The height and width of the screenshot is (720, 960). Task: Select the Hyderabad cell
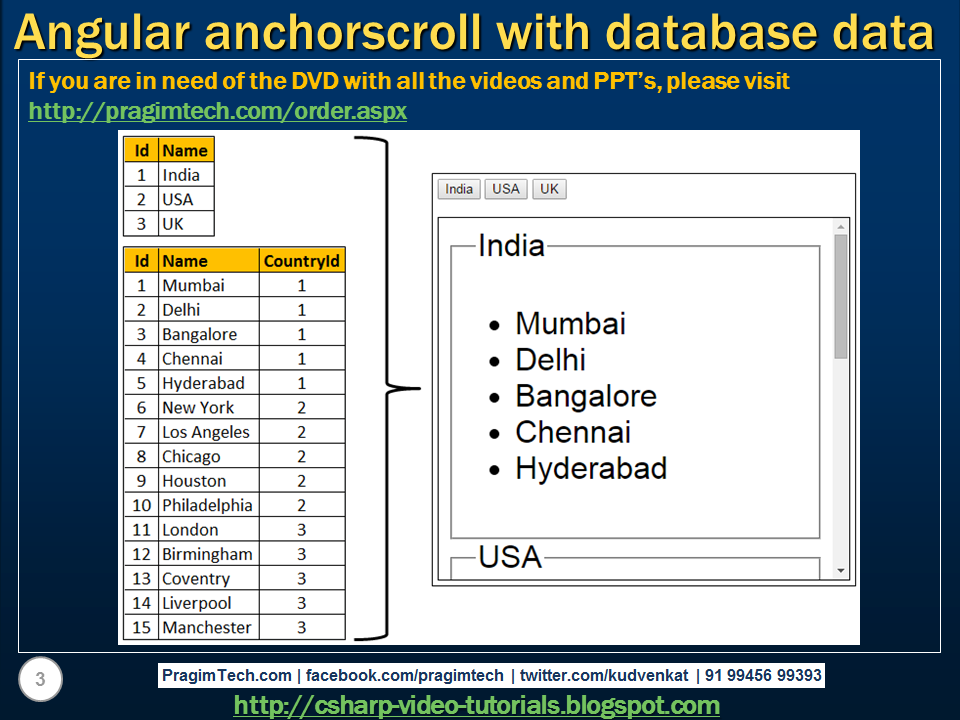click(x=204, y=382)
